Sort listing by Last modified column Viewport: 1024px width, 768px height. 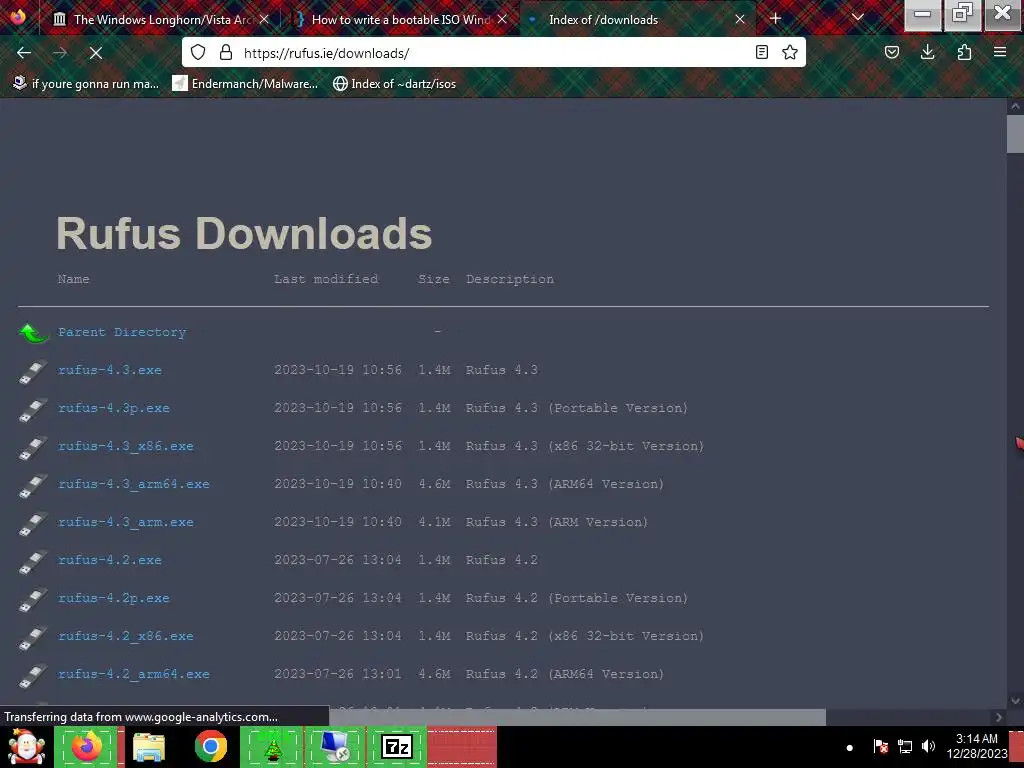(326, 279)
